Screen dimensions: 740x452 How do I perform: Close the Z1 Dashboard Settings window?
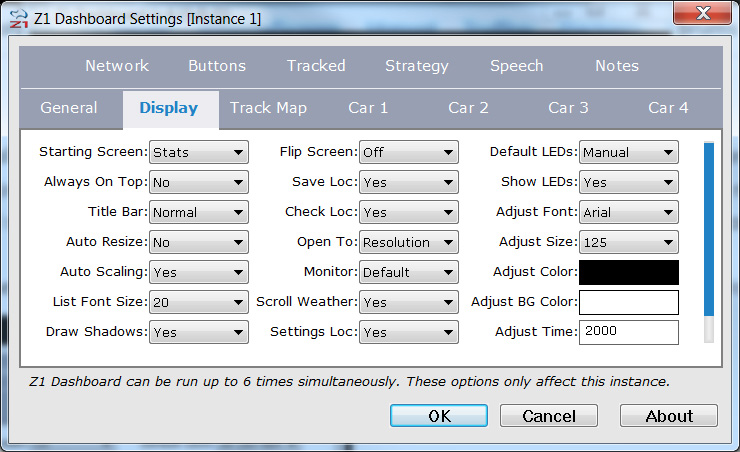(703, 13)
